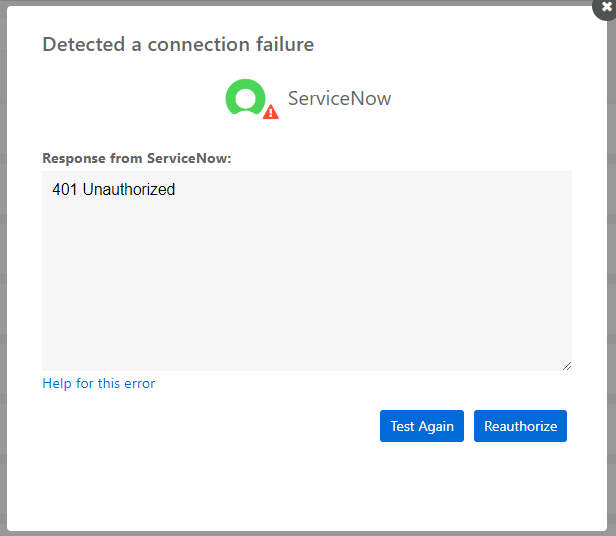616x536 pixels.
Task: Click the 'ServiceNow' name beside the logo
Action: (339, 99)
